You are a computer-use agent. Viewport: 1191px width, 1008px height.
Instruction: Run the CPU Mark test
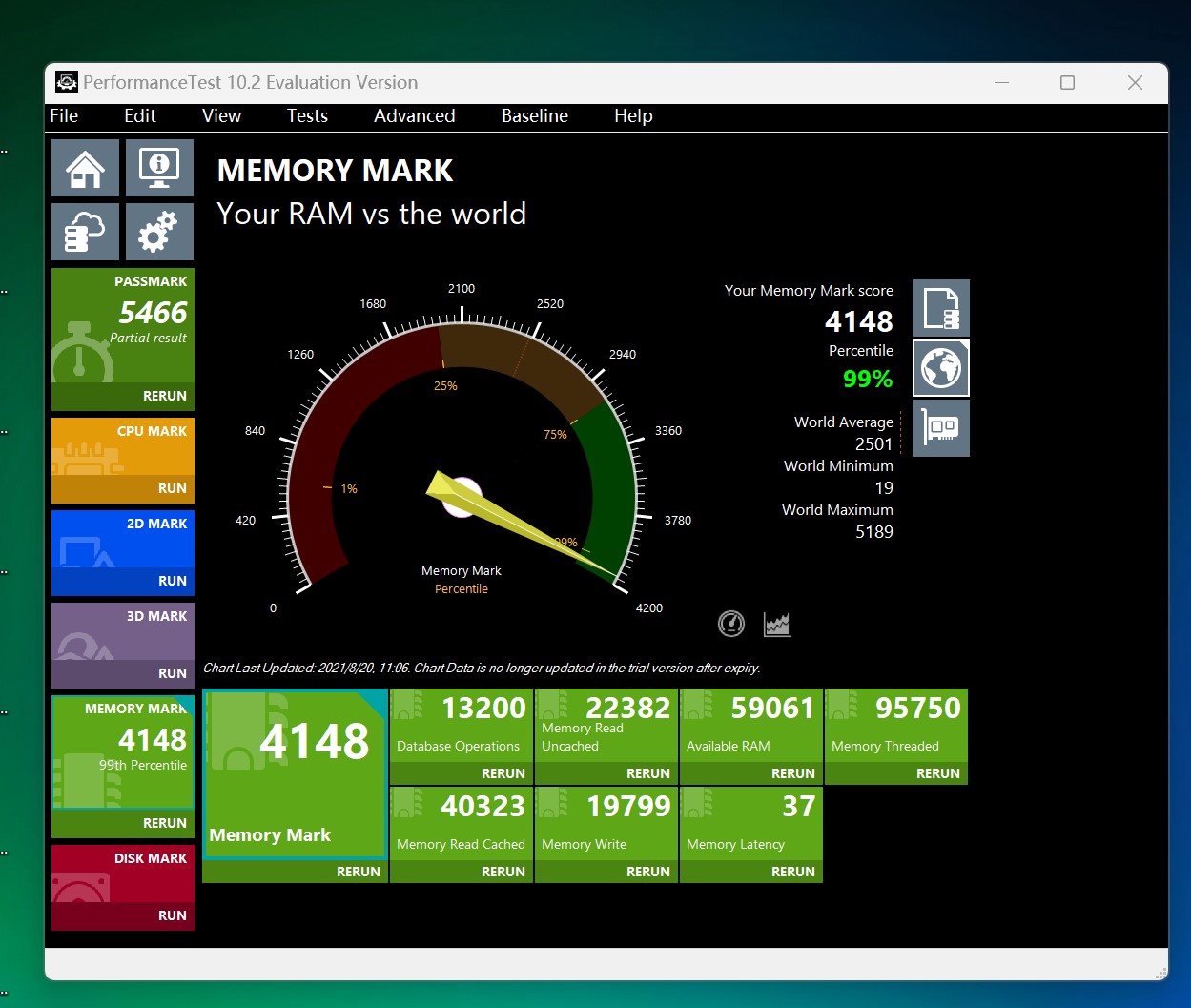tap(172, 488)
